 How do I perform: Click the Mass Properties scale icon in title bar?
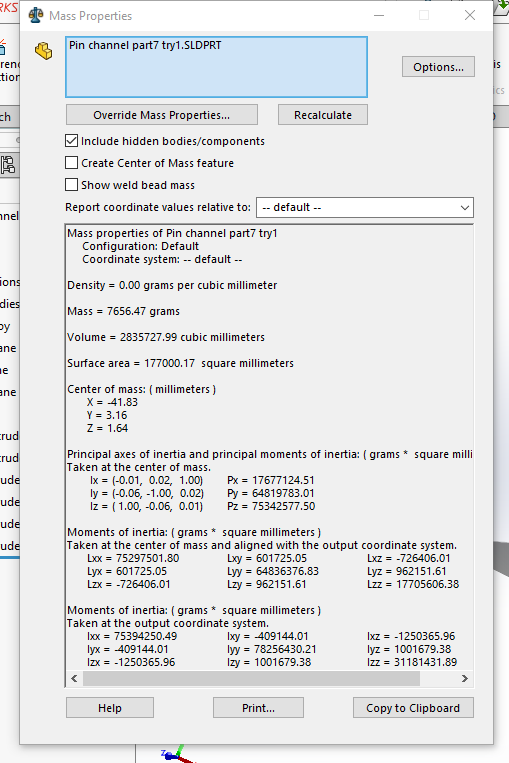[36, 16]
